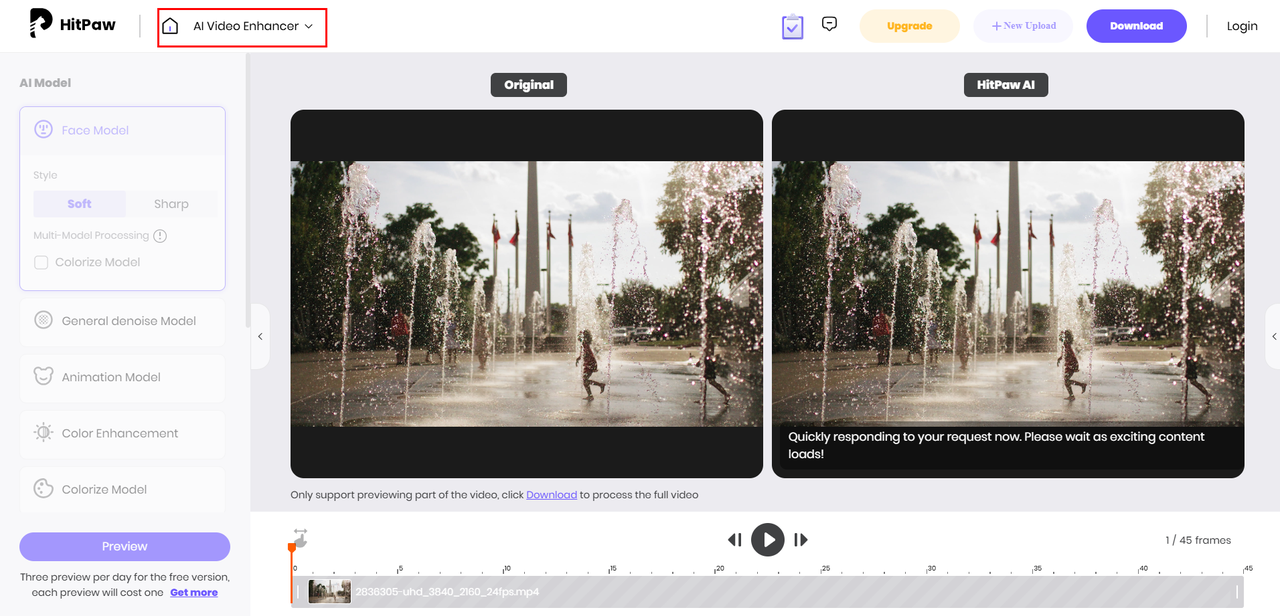Viewport: 1280px width, 616px height.
Task: Enable the Colorize Model checkbox
Action: [x=41, y=262]
